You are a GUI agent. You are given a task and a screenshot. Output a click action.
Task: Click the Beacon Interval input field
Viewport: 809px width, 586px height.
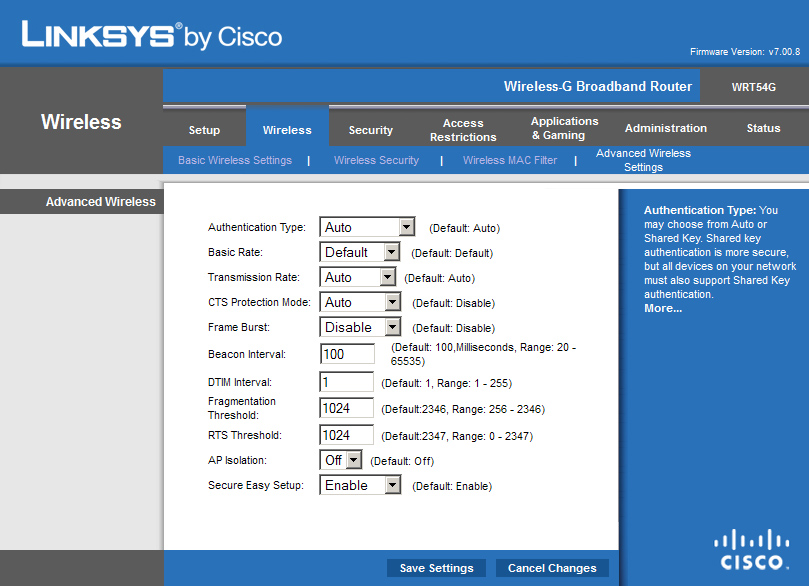click(347, 354)
